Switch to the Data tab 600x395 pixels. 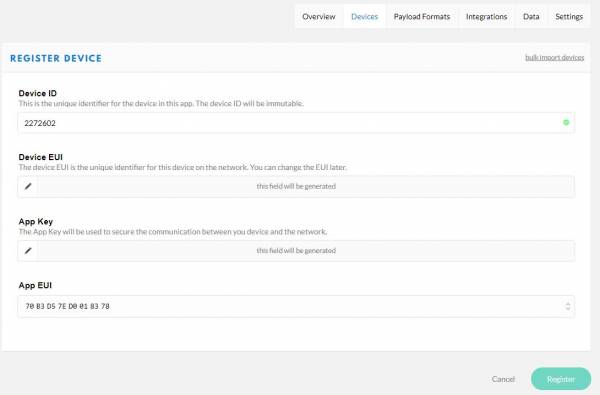(531, 16)
